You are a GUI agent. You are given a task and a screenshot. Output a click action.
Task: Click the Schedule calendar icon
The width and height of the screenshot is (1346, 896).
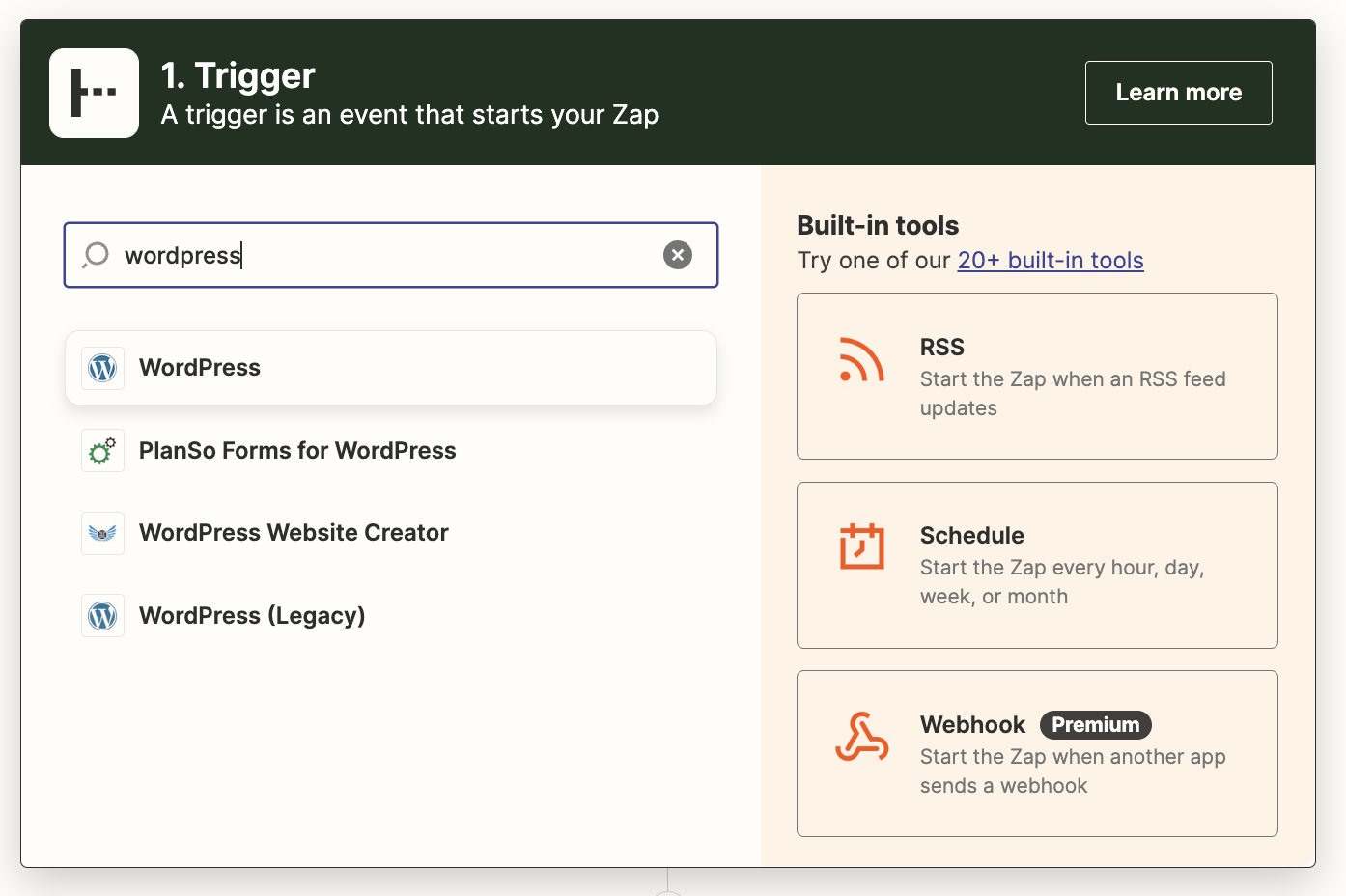coord(861,546)
